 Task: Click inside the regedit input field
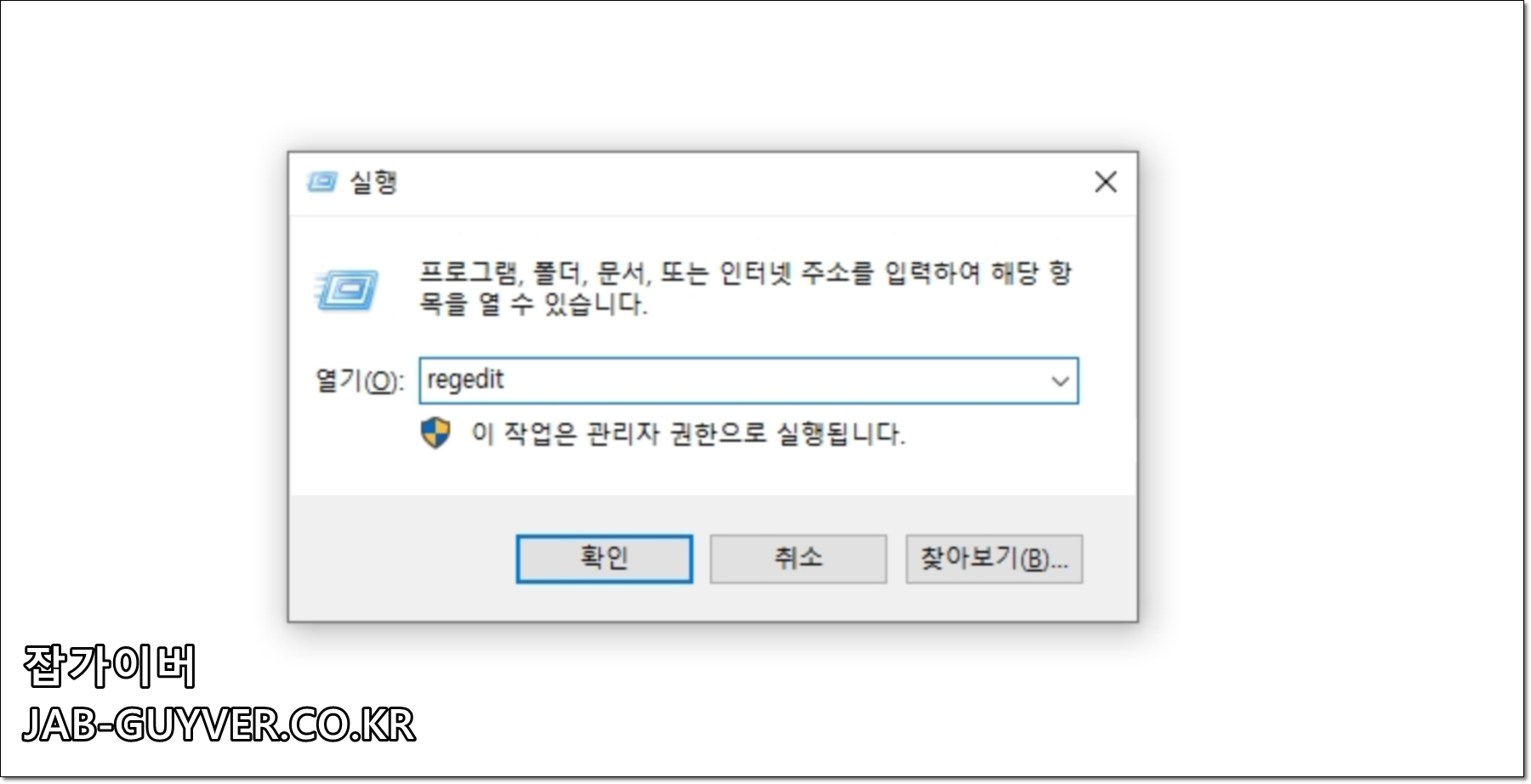click(748, 380)
